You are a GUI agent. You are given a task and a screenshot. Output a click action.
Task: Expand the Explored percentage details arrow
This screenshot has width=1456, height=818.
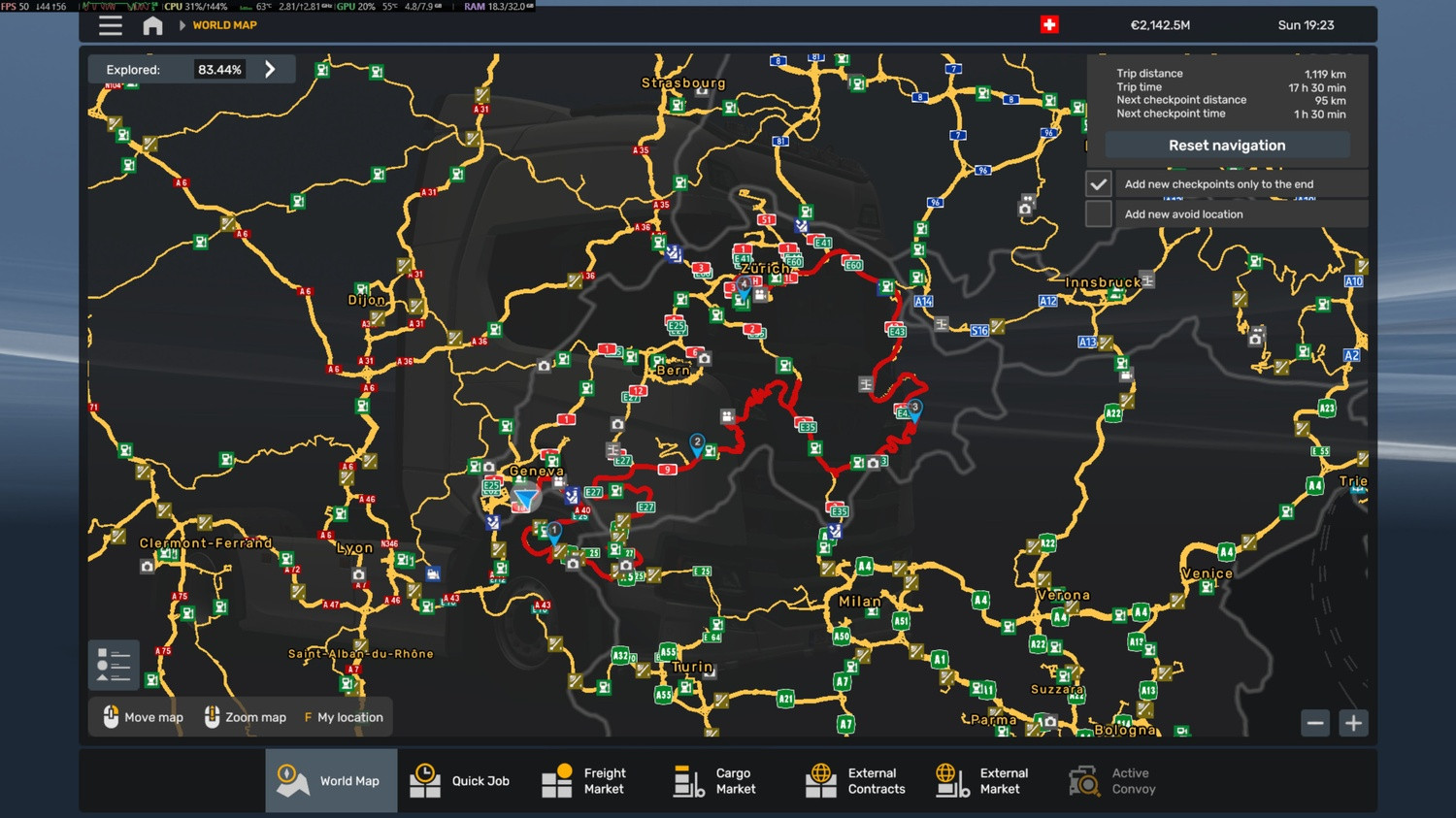pyautogui.click(x=271, y=70)
